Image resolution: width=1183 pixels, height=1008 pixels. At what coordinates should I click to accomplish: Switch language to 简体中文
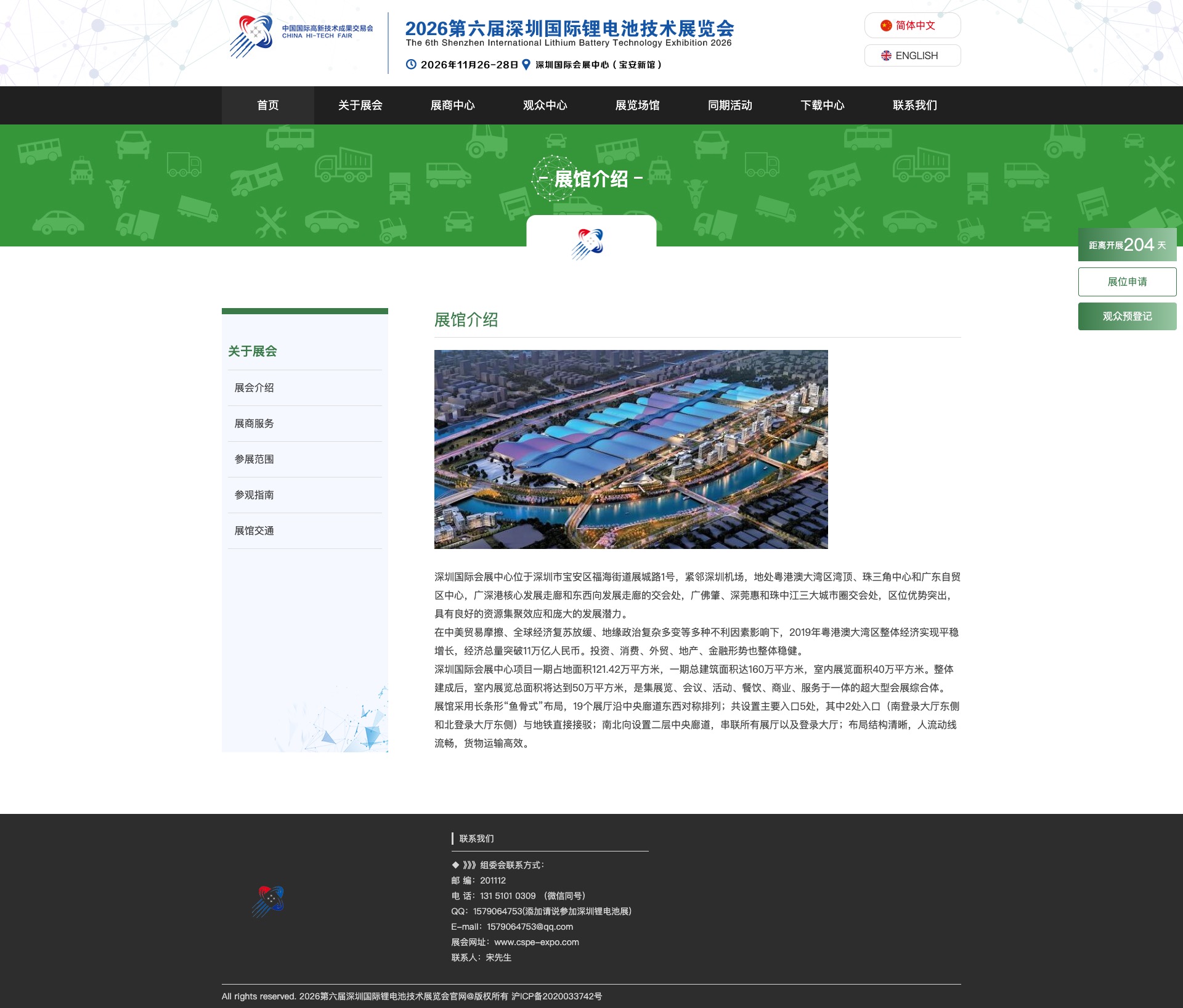tap(913, 25)
